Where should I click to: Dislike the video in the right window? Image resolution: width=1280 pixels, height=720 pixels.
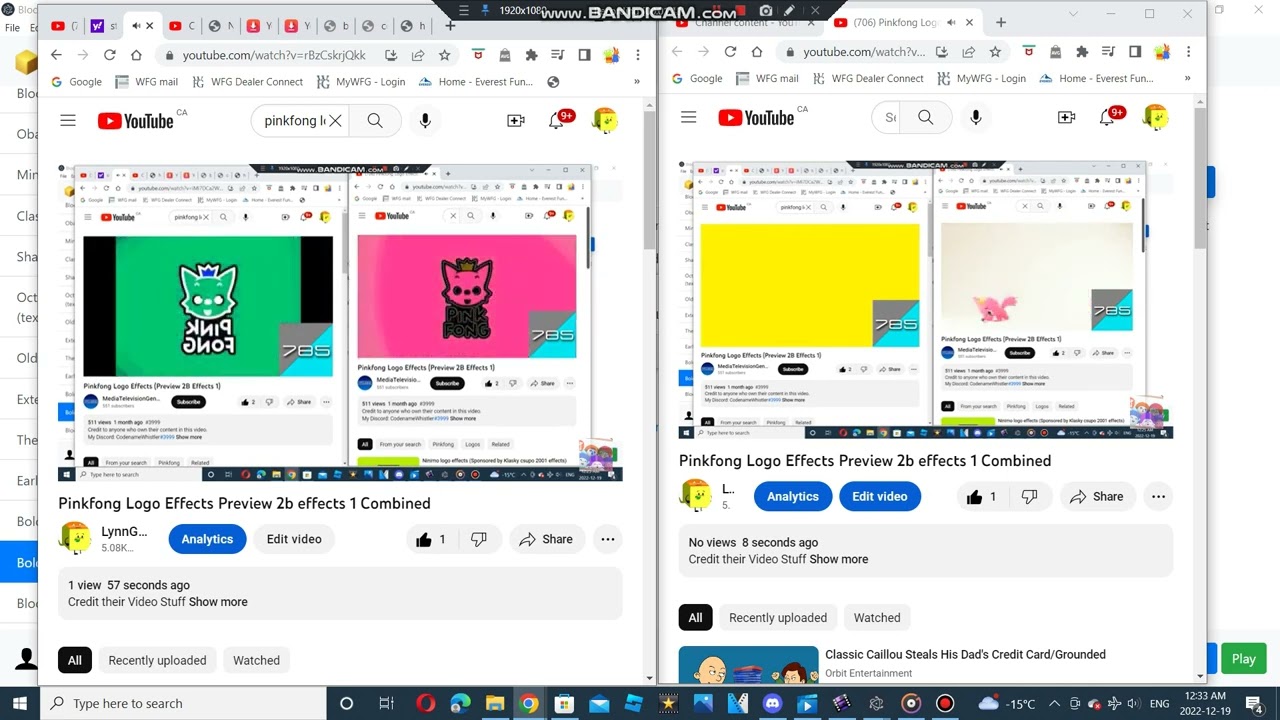click(x=1029, y=497)
